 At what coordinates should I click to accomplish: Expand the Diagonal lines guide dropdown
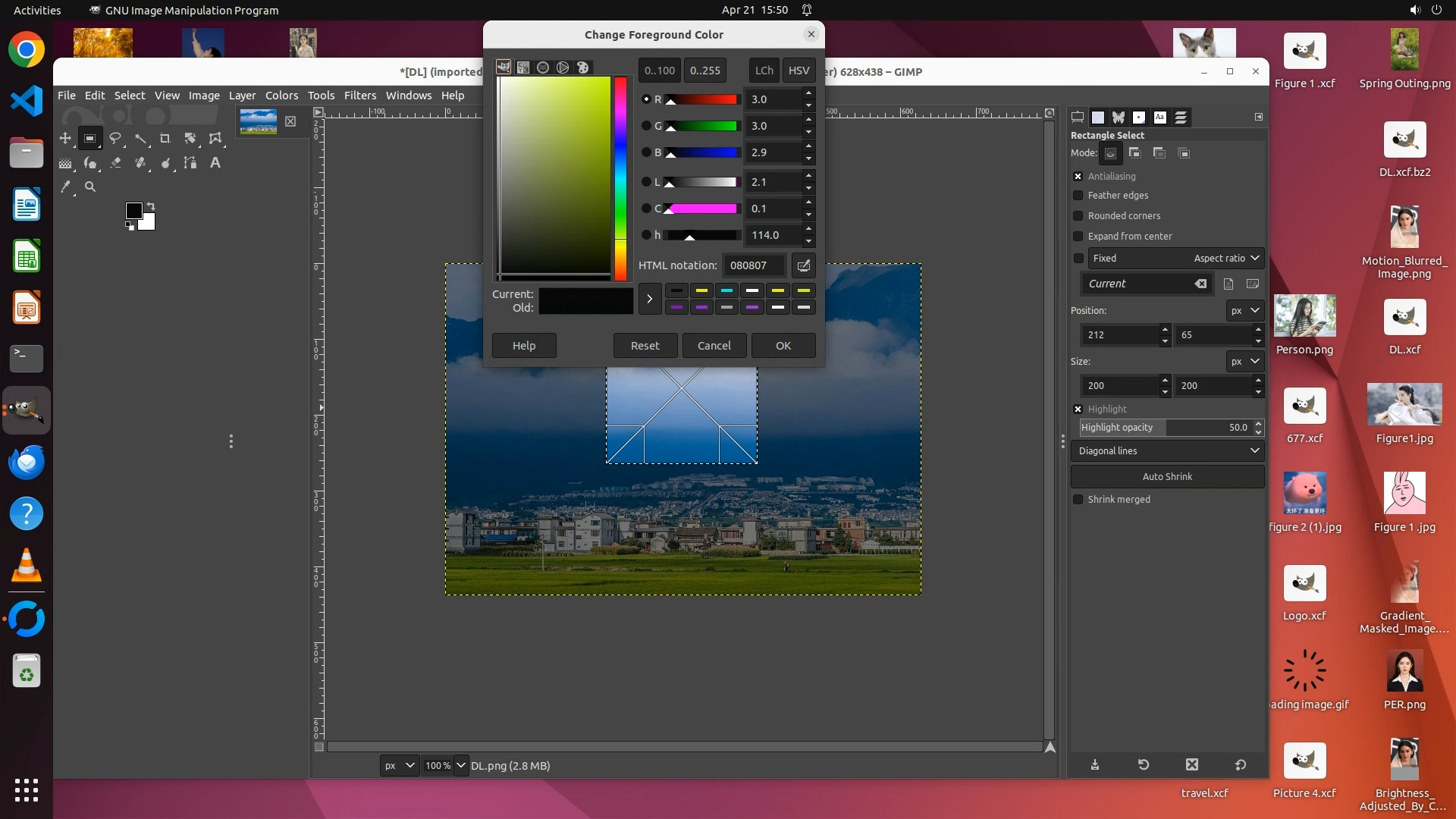pyautogui.click(x=1168, y=451)
